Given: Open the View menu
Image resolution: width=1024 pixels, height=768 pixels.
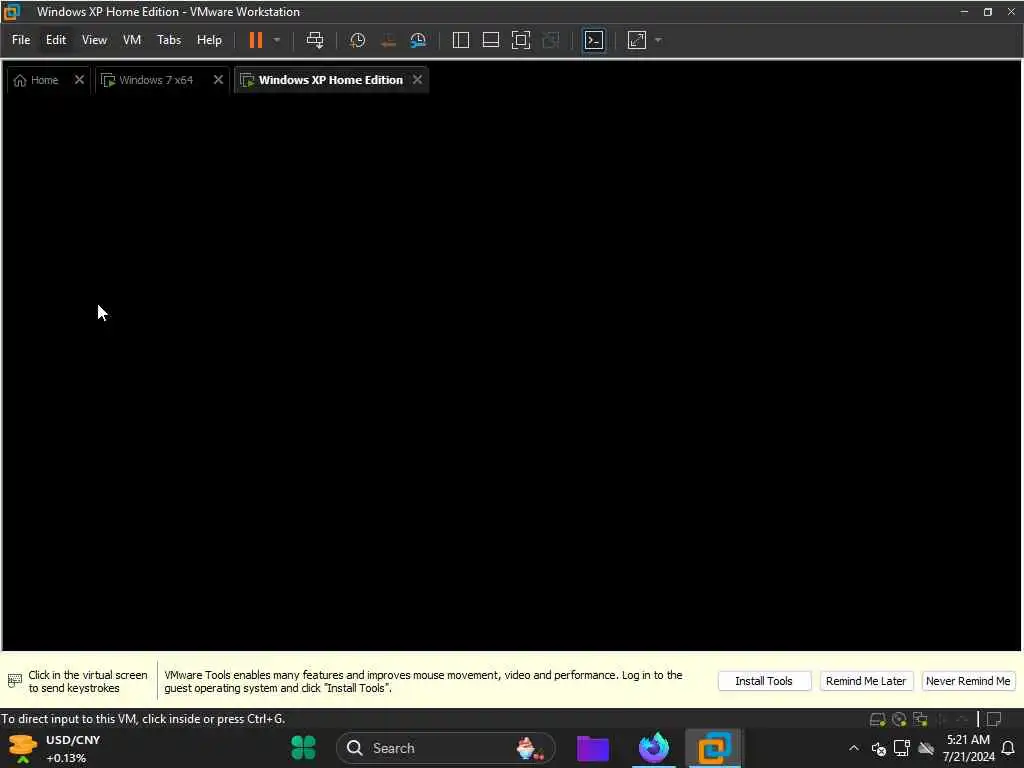Looking at the screenshot, I should pyautogui.click(x=94, y=40).
